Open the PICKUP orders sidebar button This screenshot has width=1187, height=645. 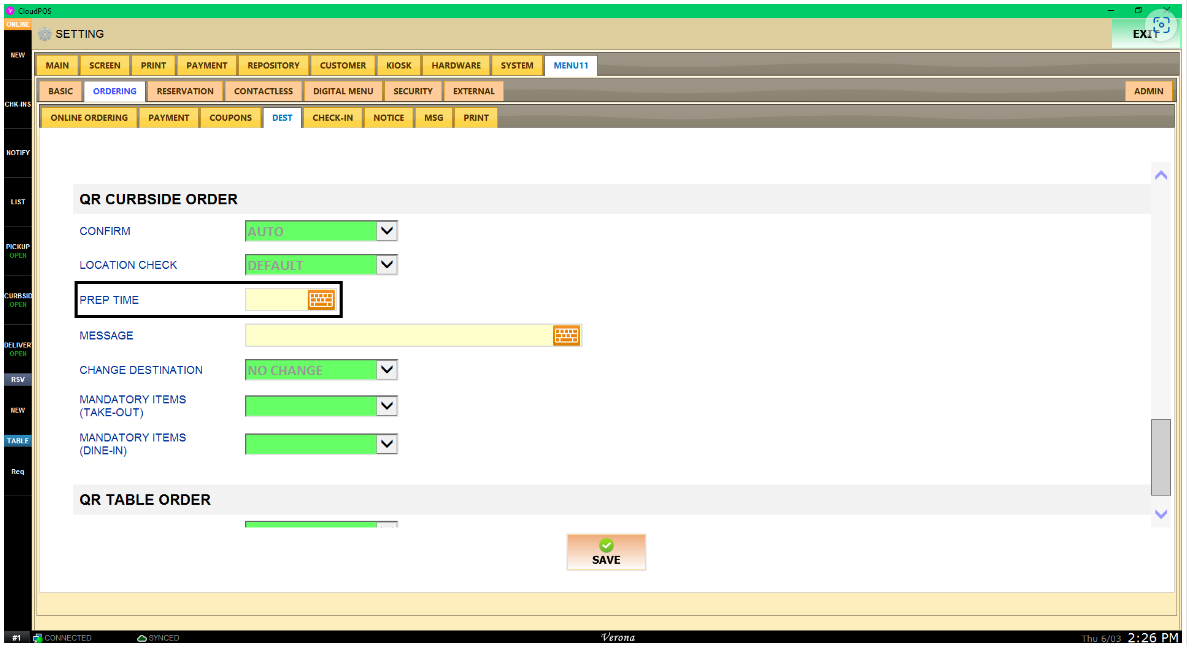pos(18,250)
